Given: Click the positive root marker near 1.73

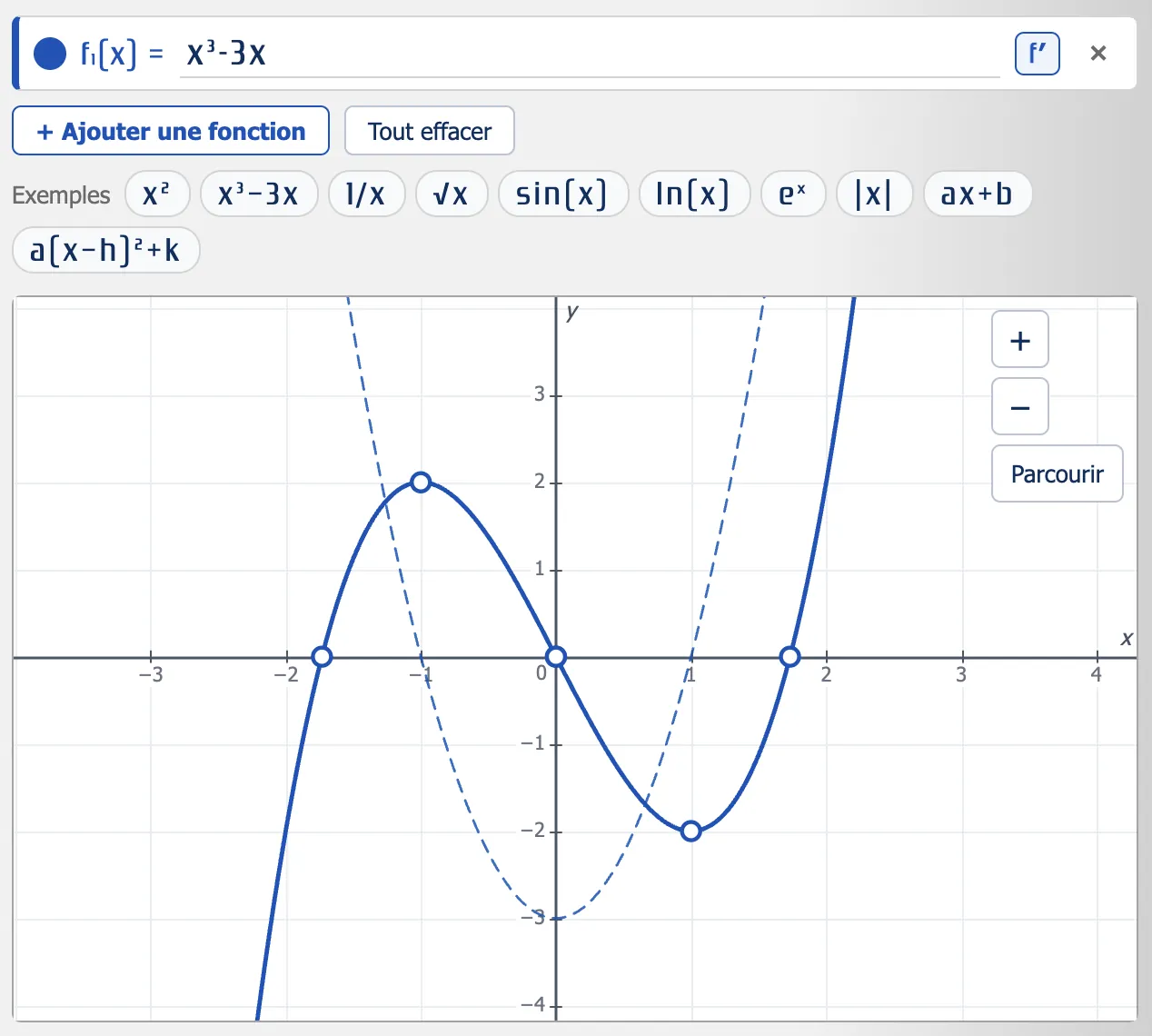Looking at the screenshot, I should pos(790,656).
